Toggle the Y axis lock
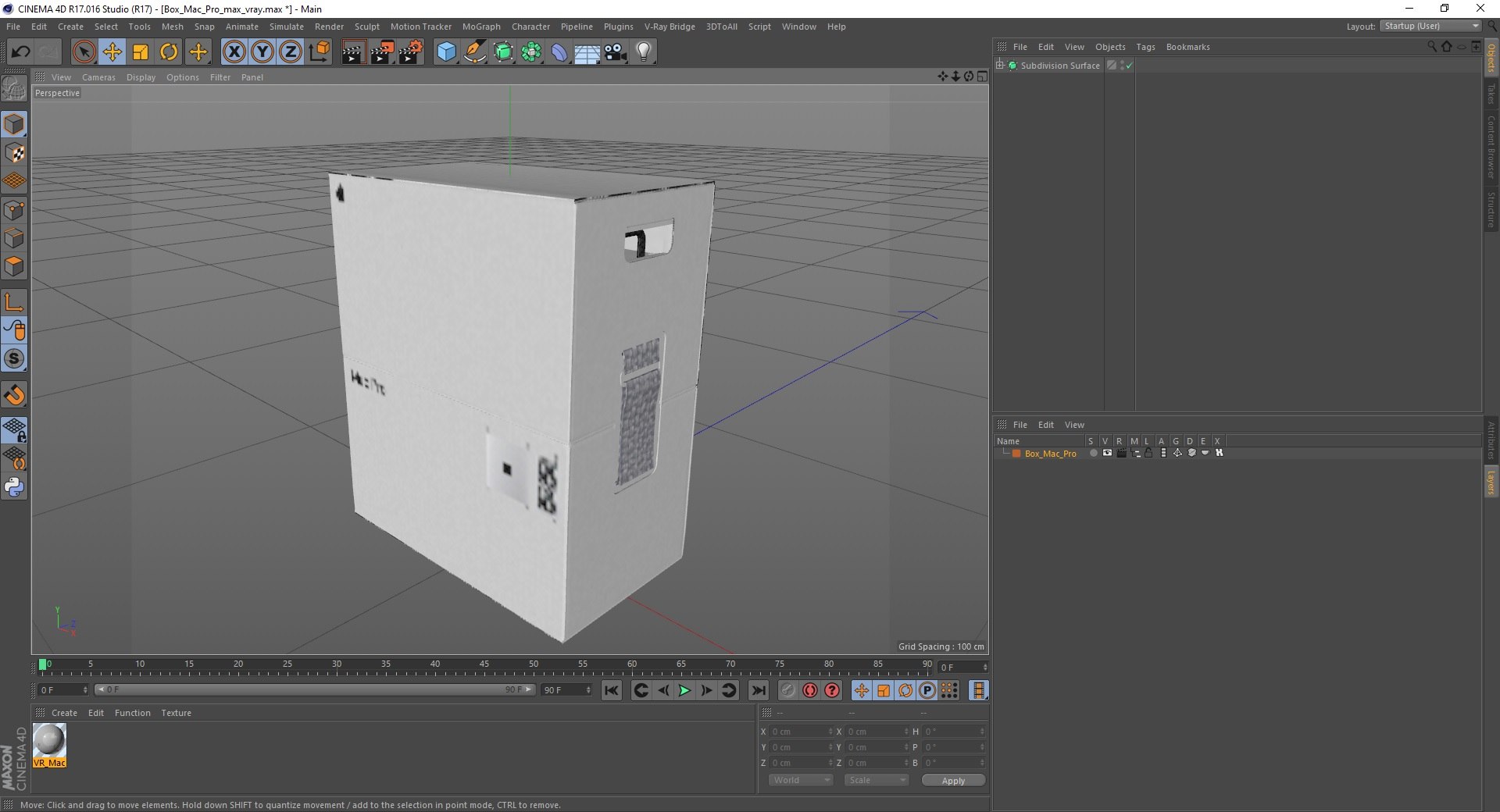The image size is (1500, 812). point(262,52)
